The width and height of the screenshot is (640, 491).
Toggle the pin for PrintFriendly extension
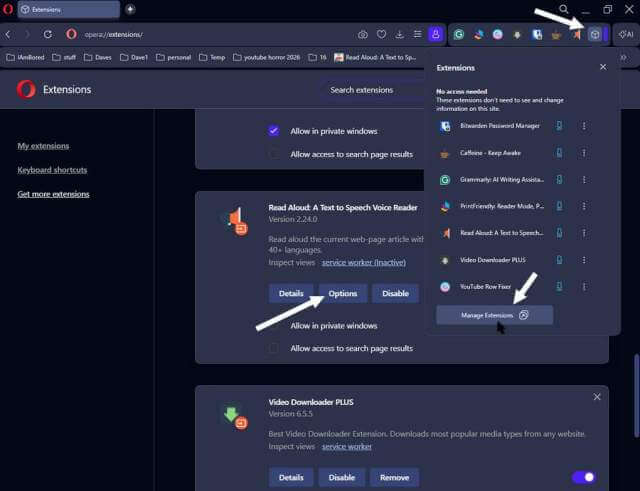[560, 207]
